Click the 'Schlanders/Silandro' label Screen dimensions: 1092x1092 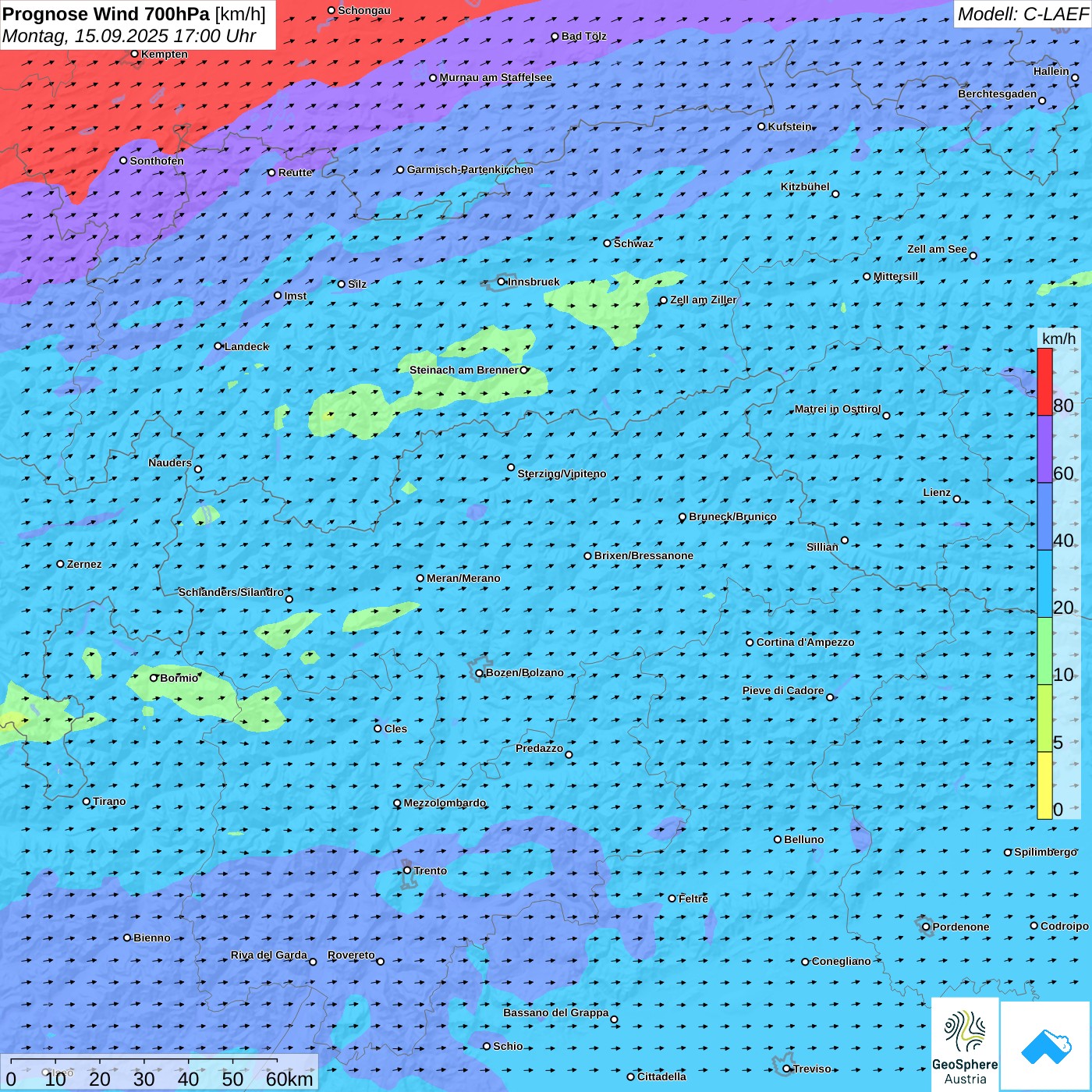[x=231, y=592]
